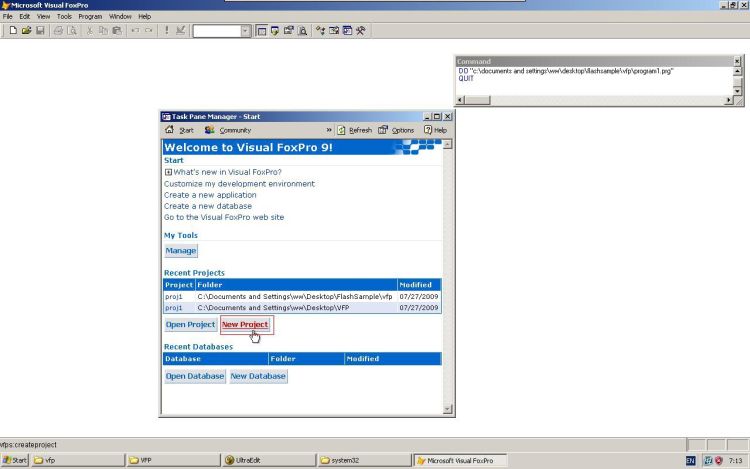This screenshot has width=750, height=469.
Task: Toggle the Command Window toolbar icon
Action: 261,31
